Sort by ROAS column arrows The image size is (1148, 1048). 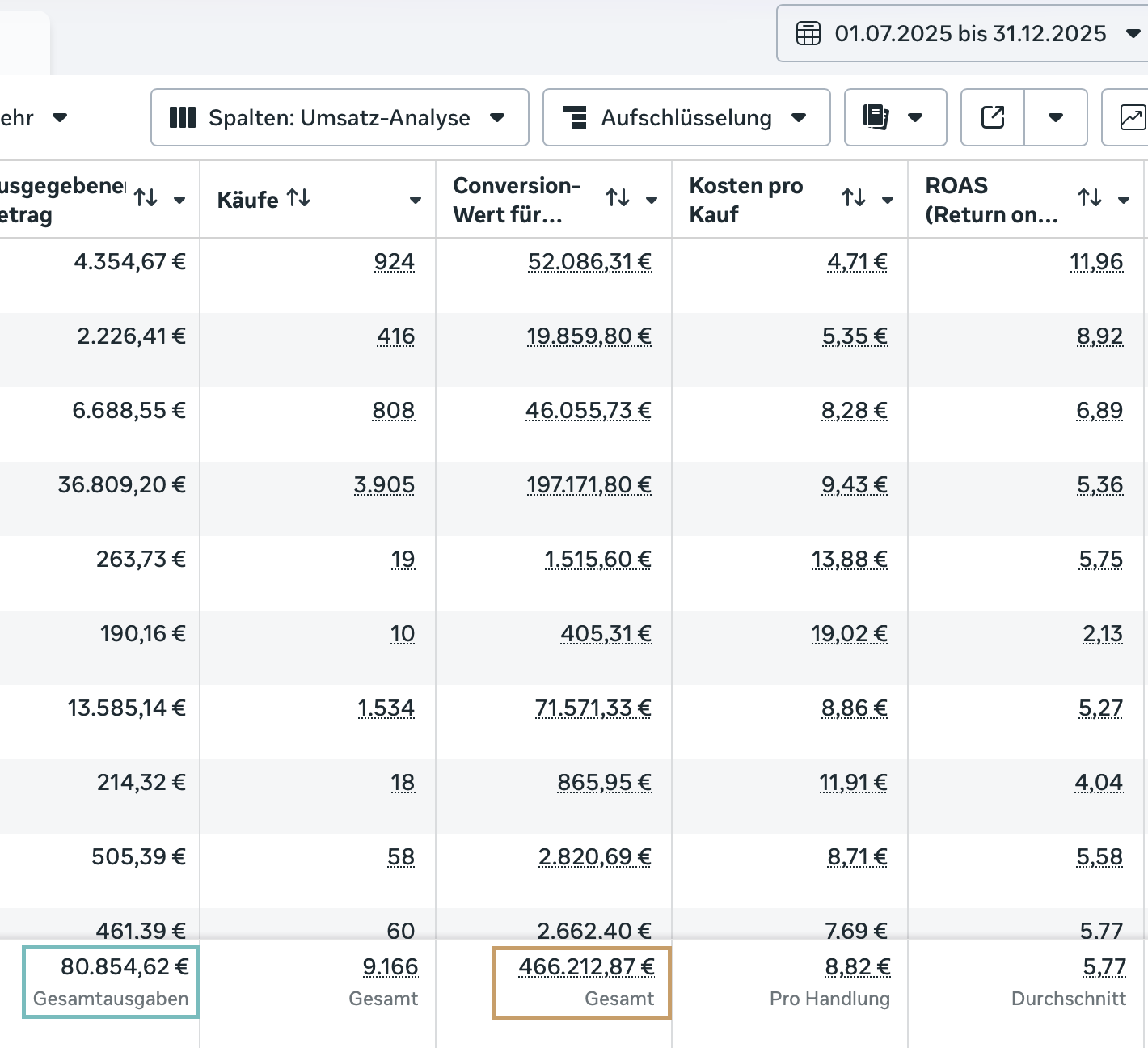click(x=1090, y=198)
